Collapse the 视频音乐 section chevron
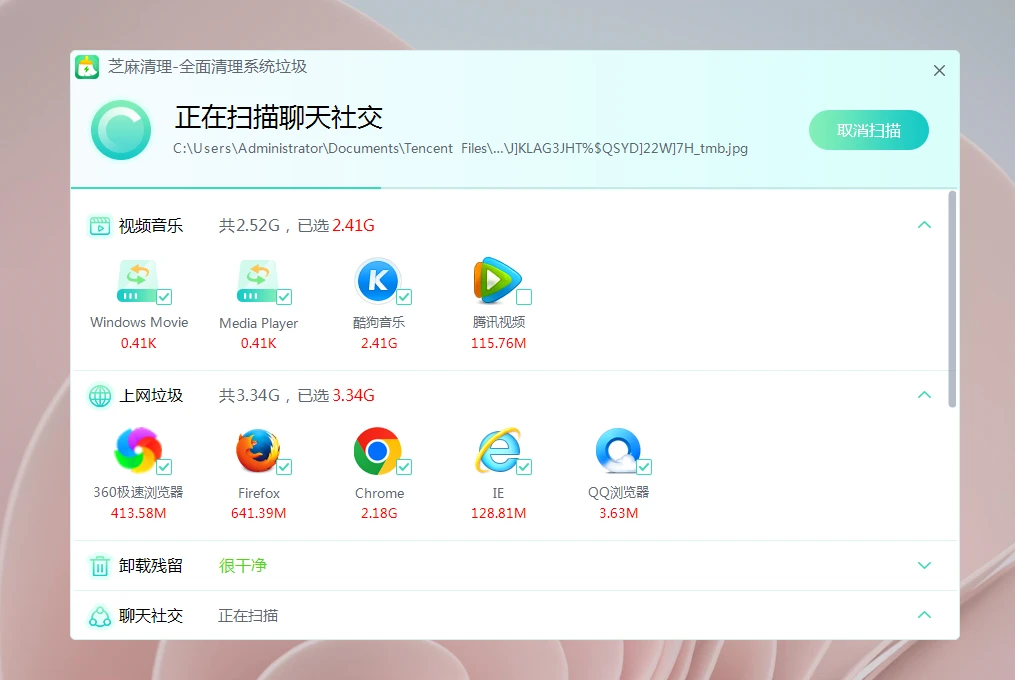This screenshot has width=1015, height=680. (924, 225)
